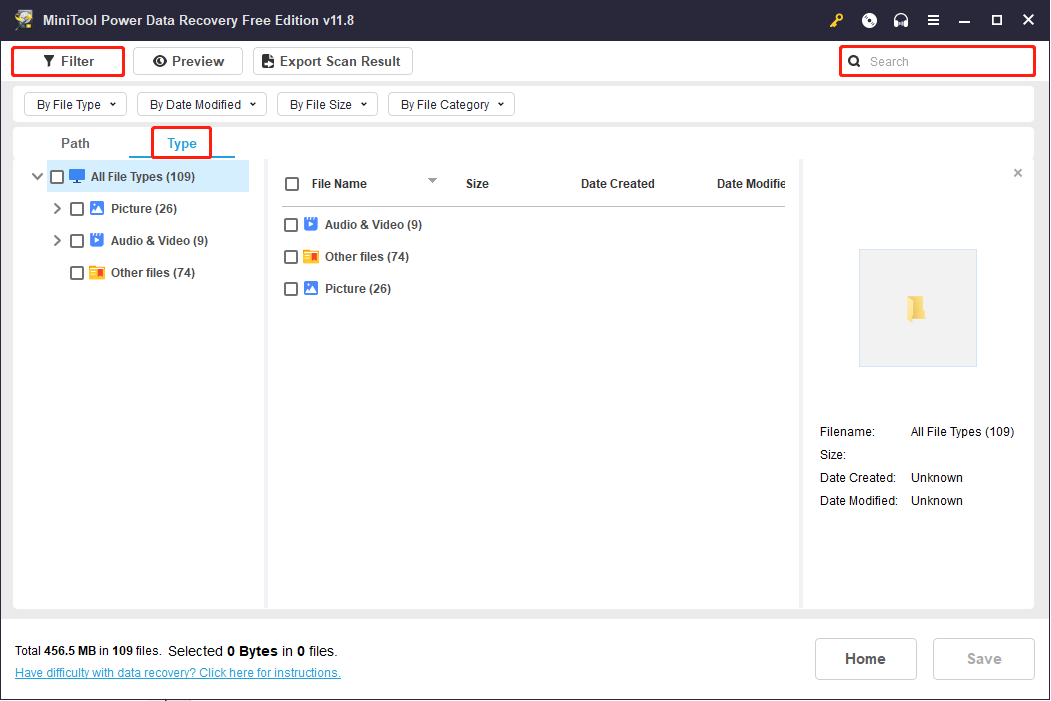The width and height of the screenshot is (1051, 701).
Task: Check the Other files (74) tree checkbox
Action: tap(77, 273)
